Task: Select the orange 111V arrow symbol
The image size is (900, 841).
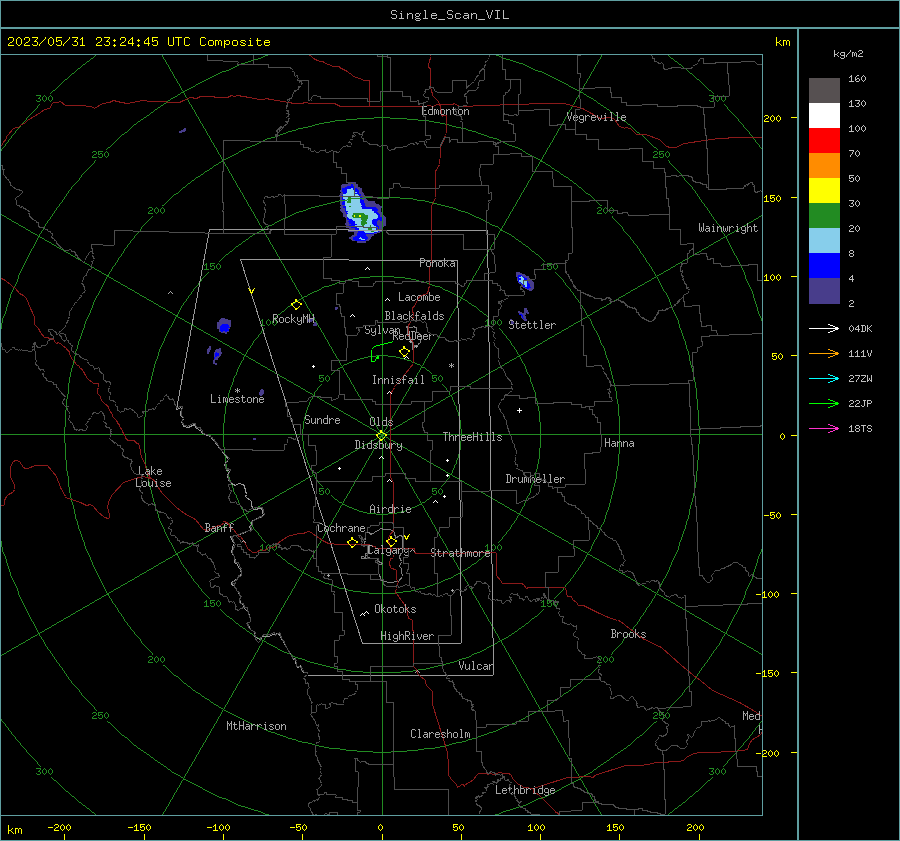Action: (824, 354)
